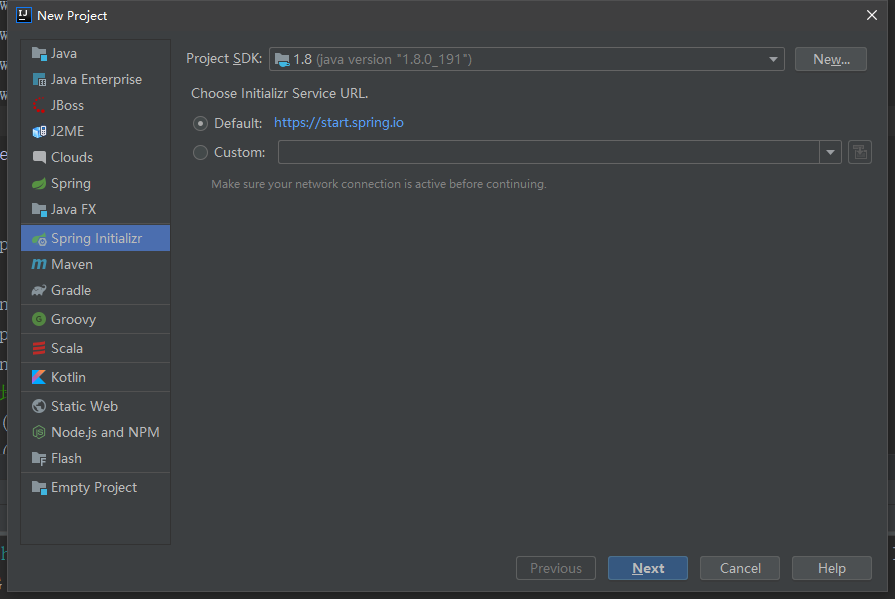Click the Spring Initializr icon
895x599 pixels.
tap(39, 239)
